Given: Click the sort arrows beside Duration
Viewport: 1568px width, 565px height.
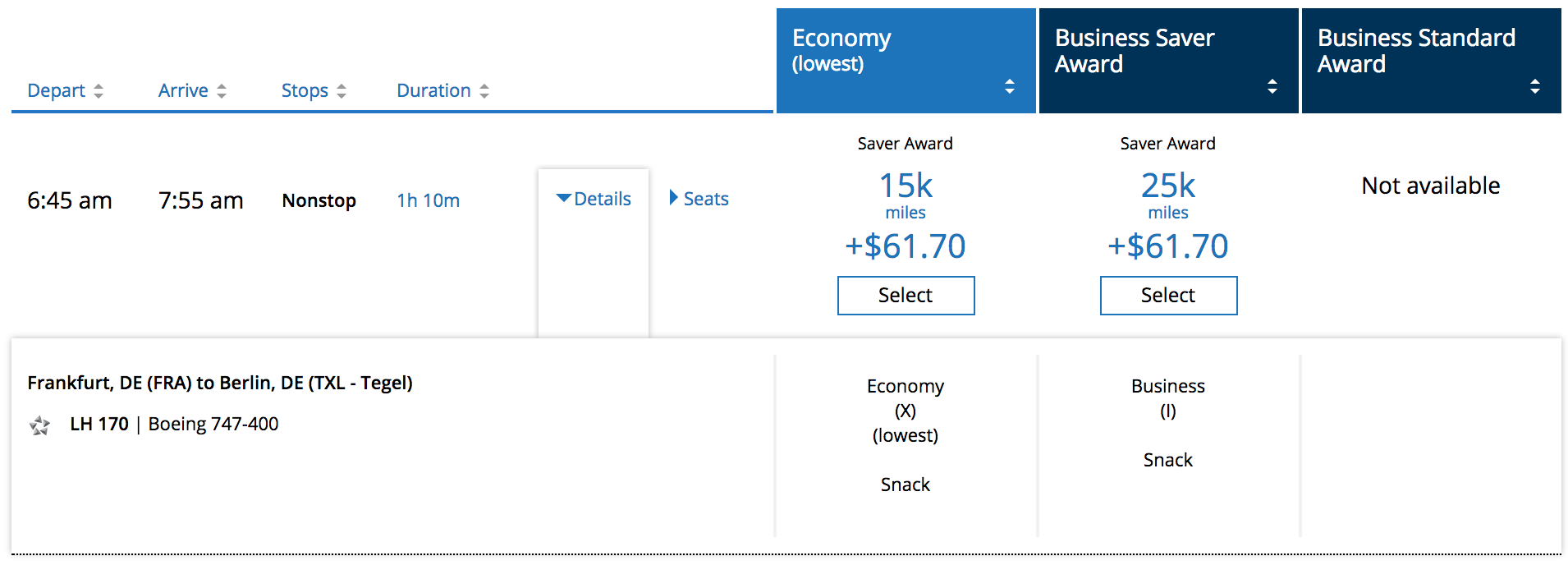Looking at the screenshot, I should (484, 91).
